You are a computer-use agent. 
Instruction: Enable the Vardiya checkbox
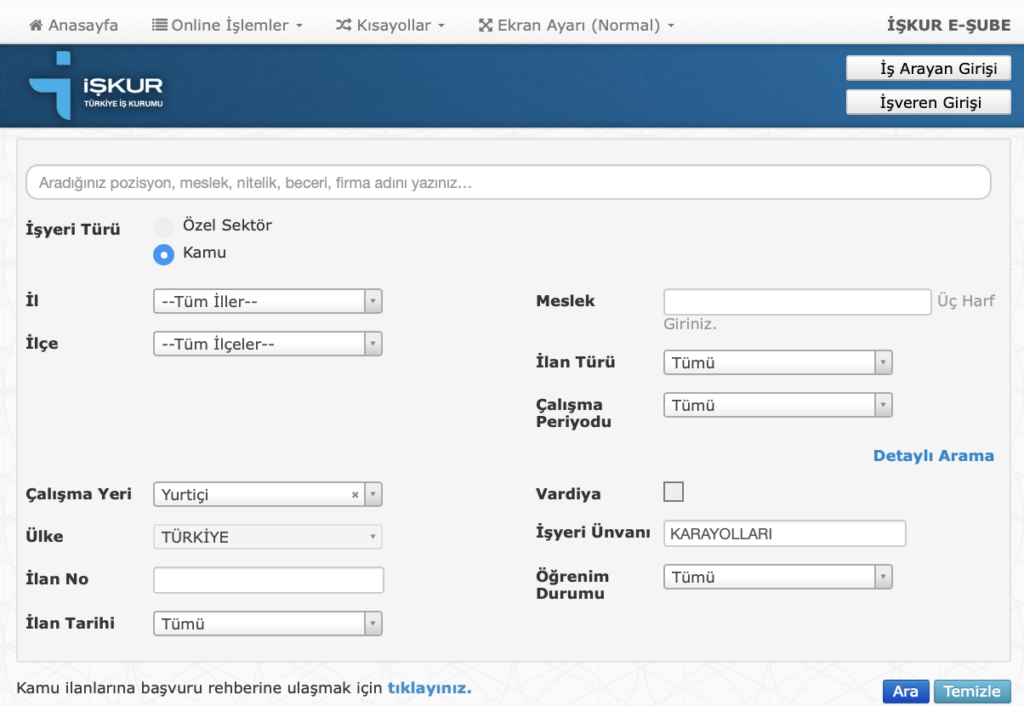674,492
